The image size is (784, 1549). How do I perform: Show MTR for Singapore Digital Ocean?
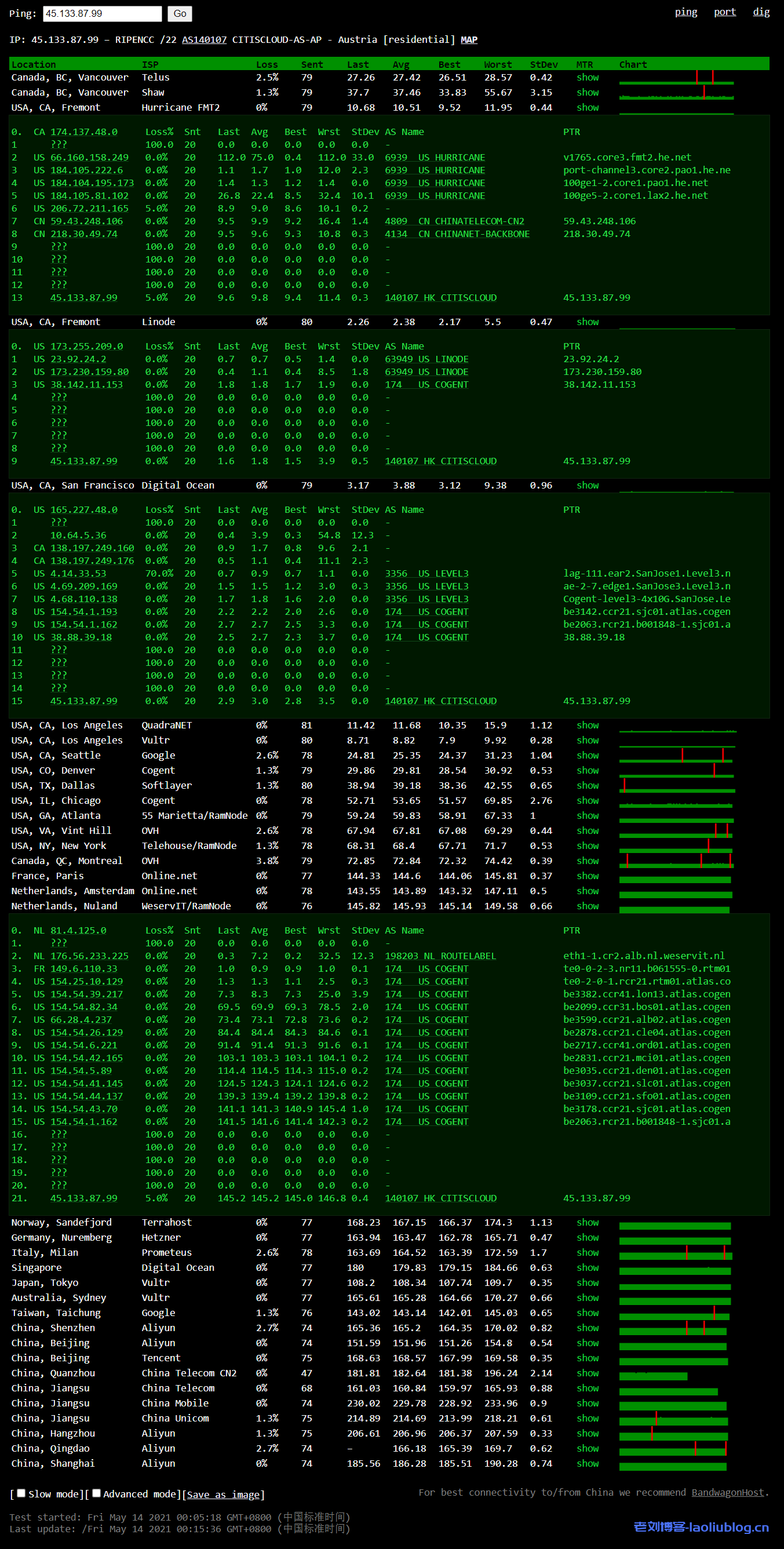588,1267
